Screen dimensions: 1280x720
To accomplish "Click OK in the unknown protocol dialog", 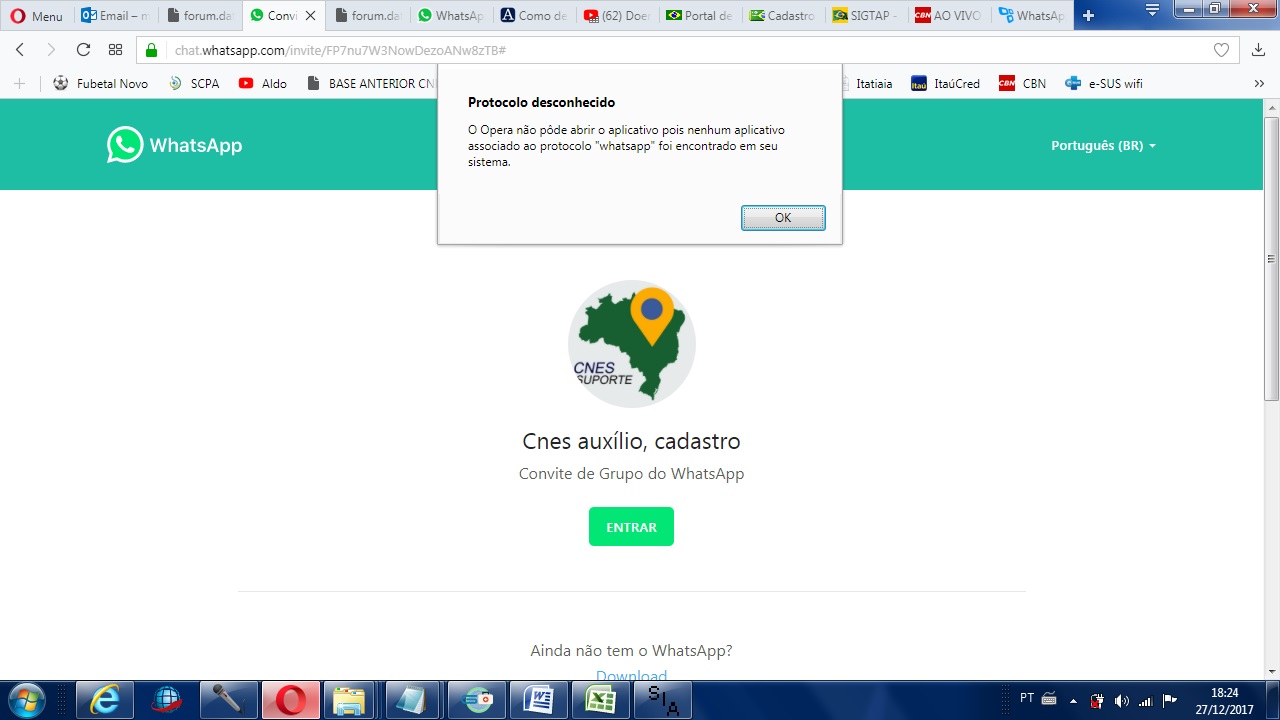I will point(783,218).
